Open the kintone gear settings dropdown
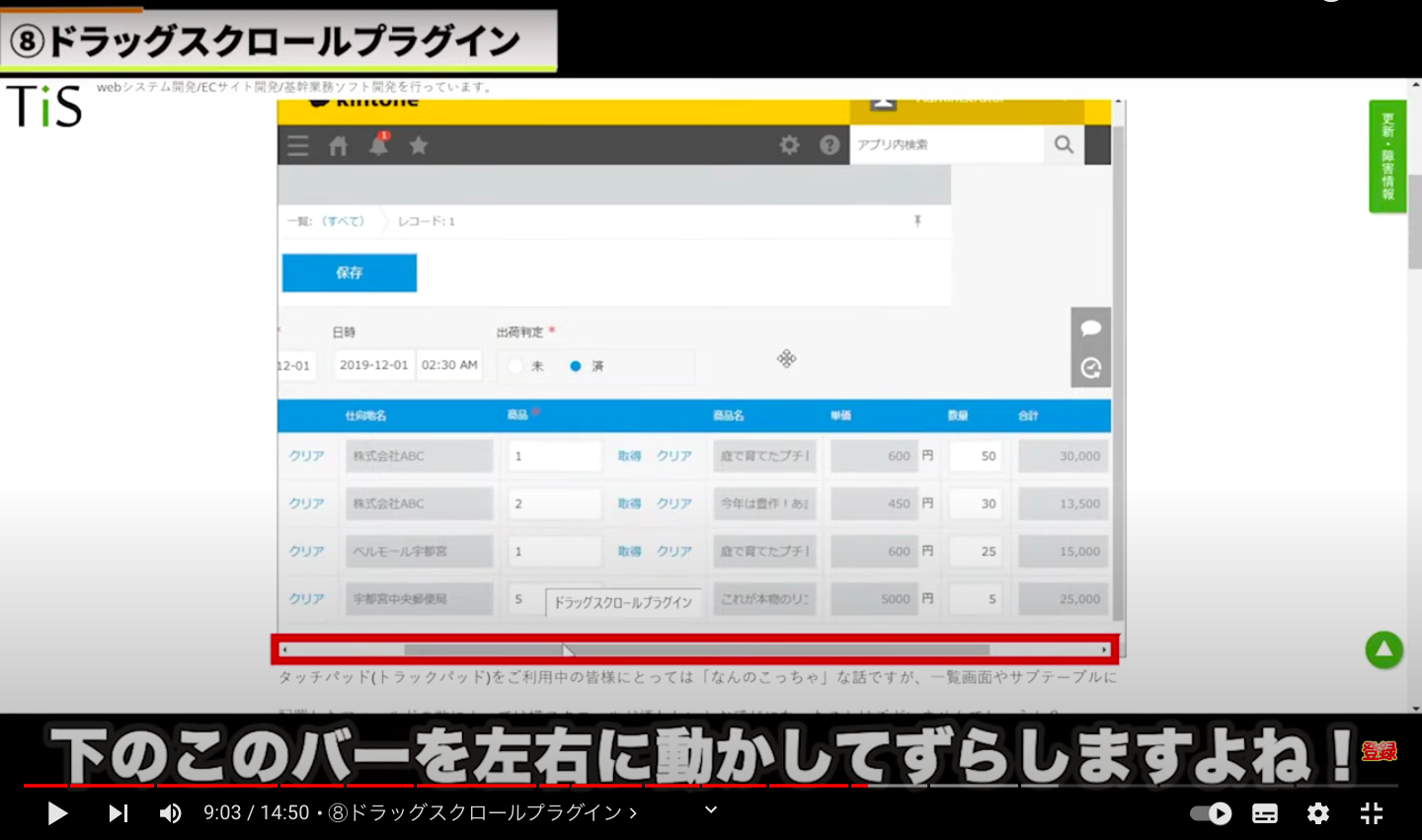 [x=789, y=145]
